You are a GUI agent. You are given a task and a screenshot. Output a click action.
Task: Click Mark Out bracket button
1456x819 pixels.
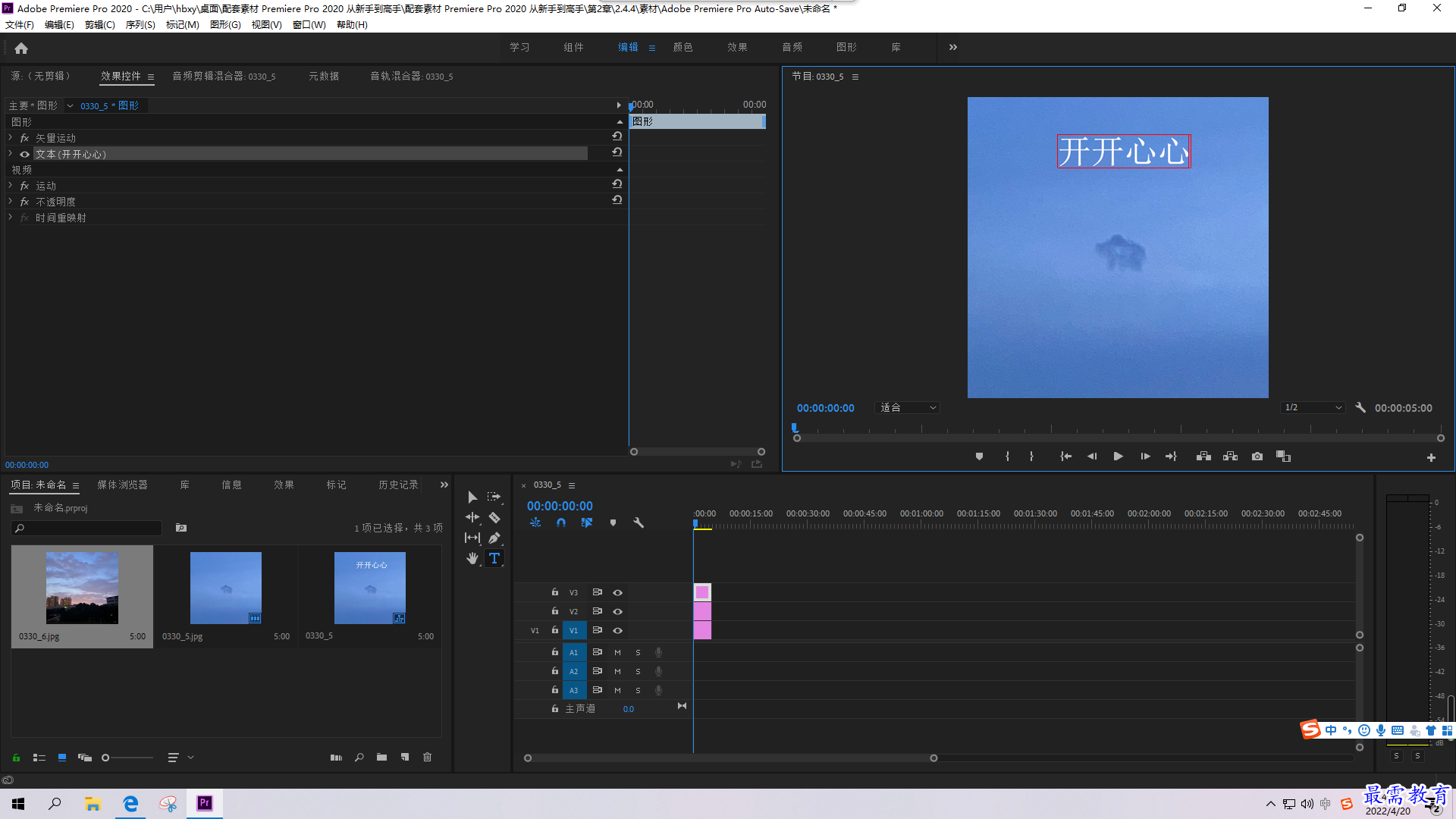pos(1031,457)
